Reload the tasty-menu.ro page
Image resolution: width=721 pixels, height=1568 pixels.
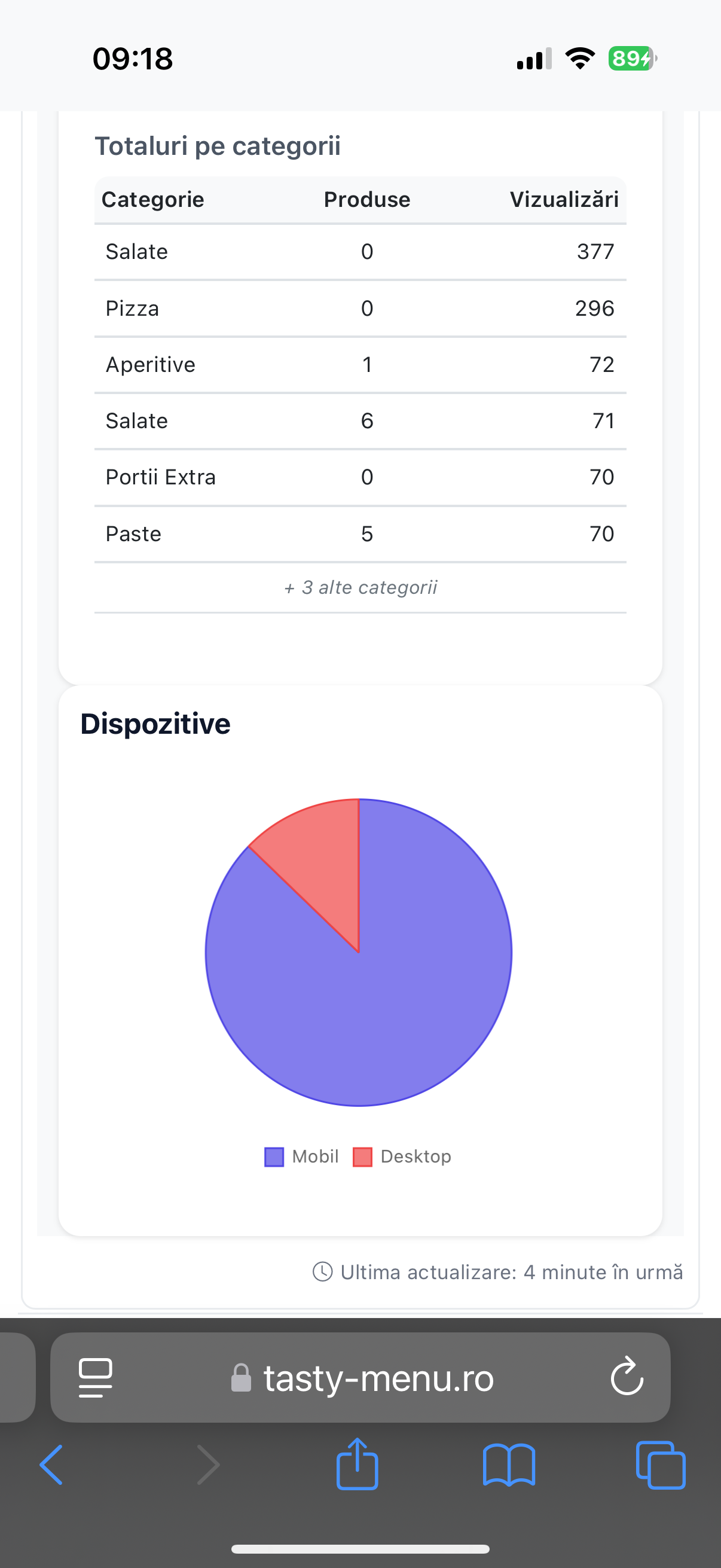[x=627, y=1377]
